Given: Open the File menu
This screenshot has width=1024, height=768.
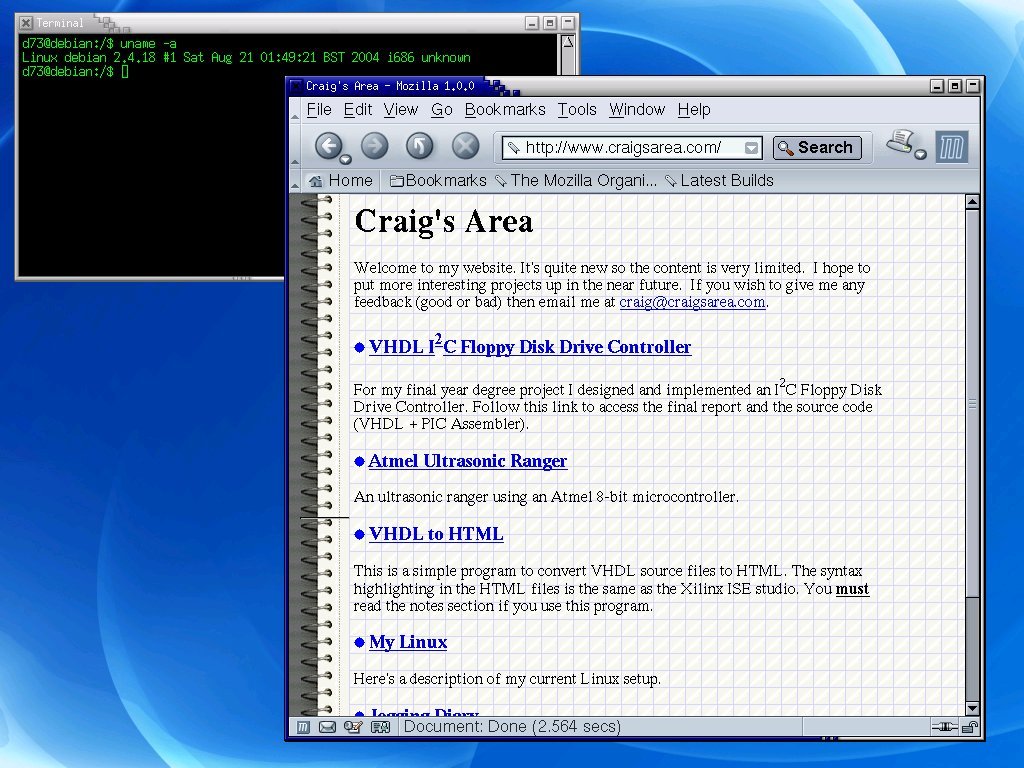Looking at the screenshot, I should [x=319, y=110].
